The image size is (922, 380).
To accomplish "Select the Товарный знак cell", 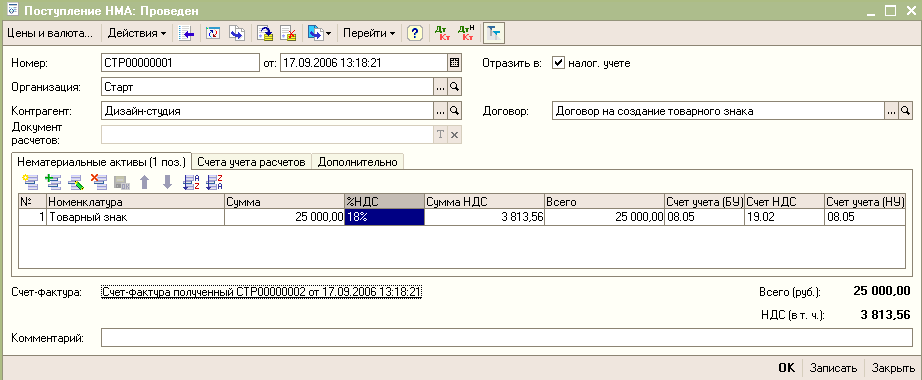I will click(135, 217).
